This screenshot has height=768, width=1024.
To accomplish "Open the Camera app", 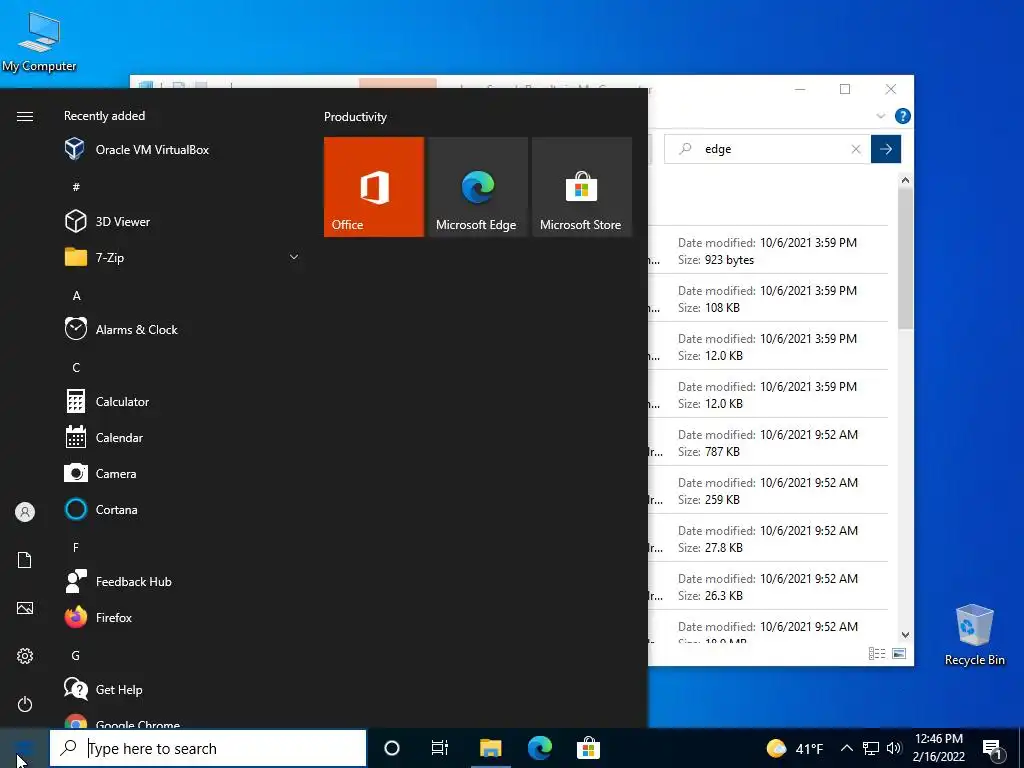I will point(101,473).
